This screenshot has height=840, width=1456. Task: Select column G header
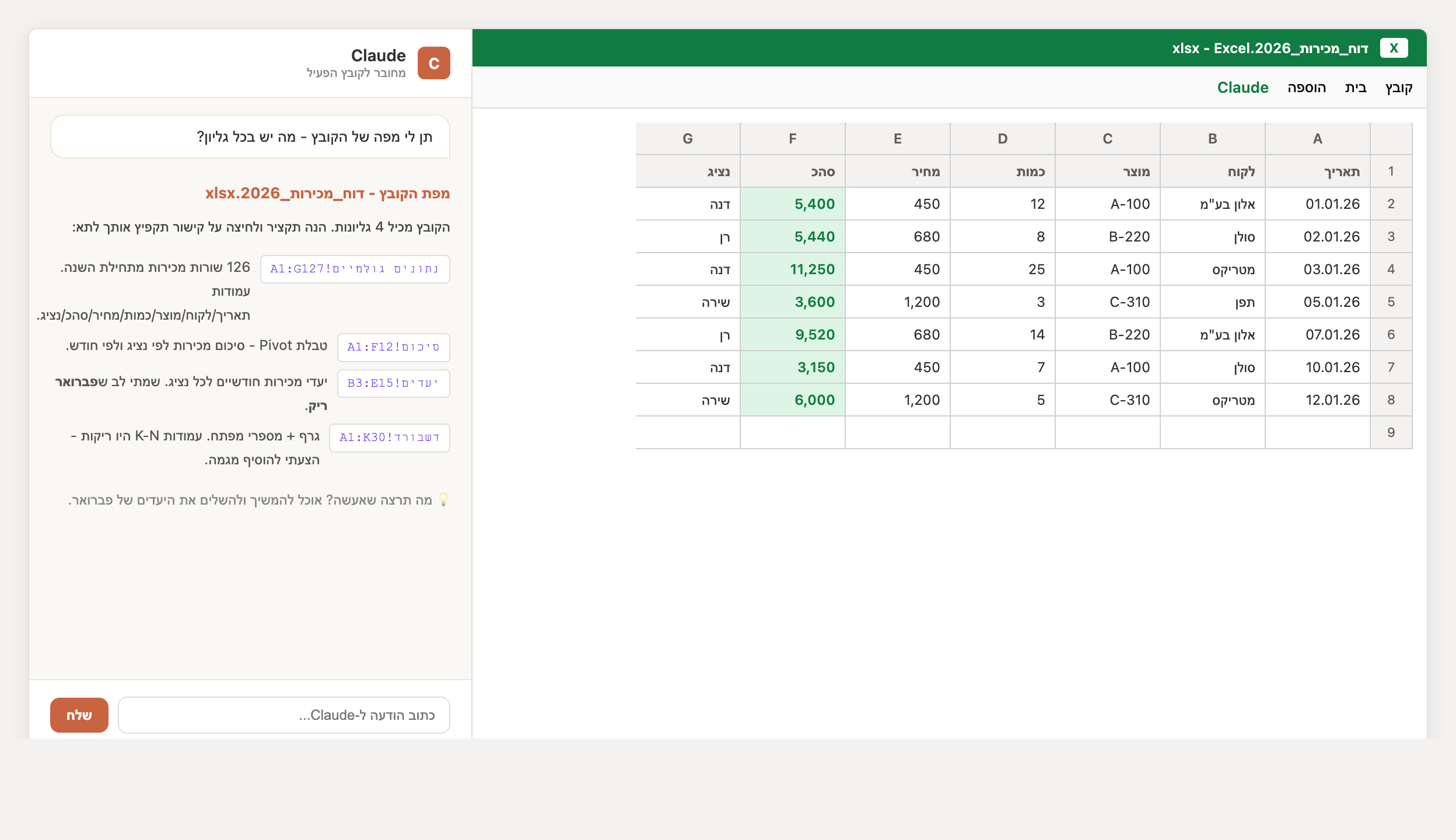[x=688, y=138]
